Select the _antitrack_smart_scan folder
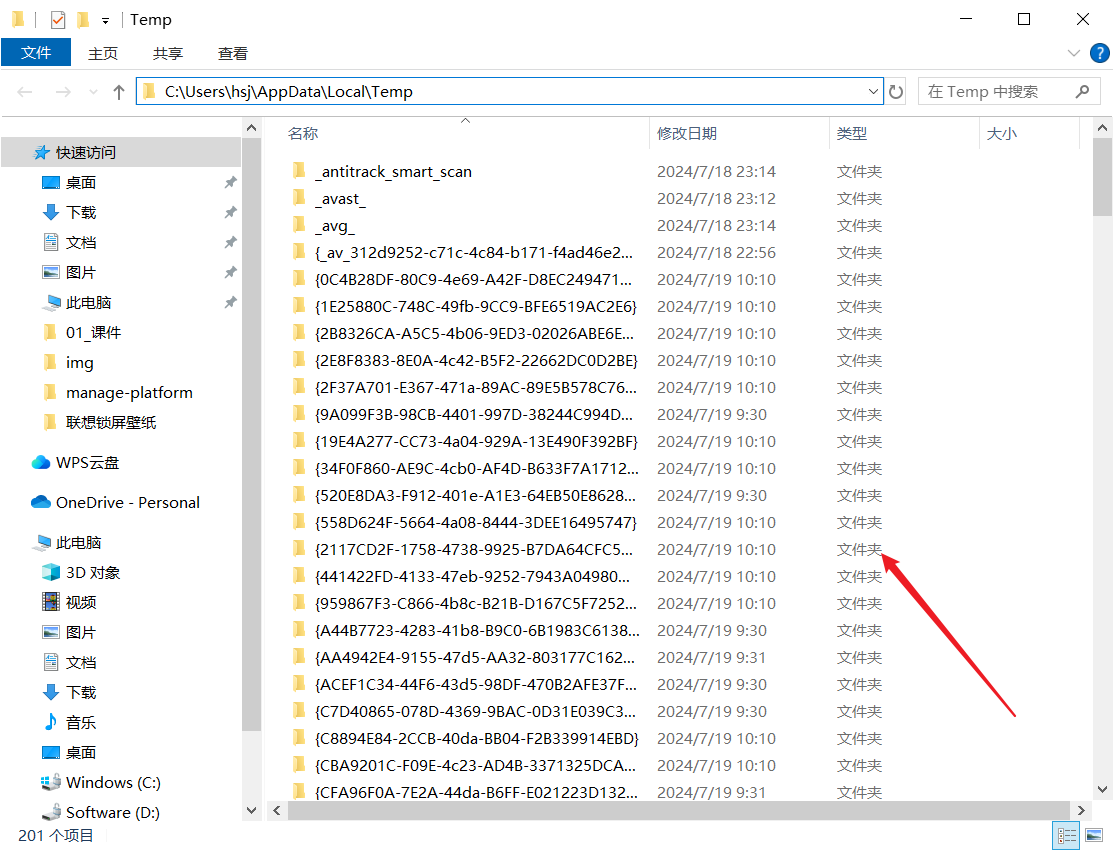The width and height of the screenshot is (1114, 851). tap(393, 171)
